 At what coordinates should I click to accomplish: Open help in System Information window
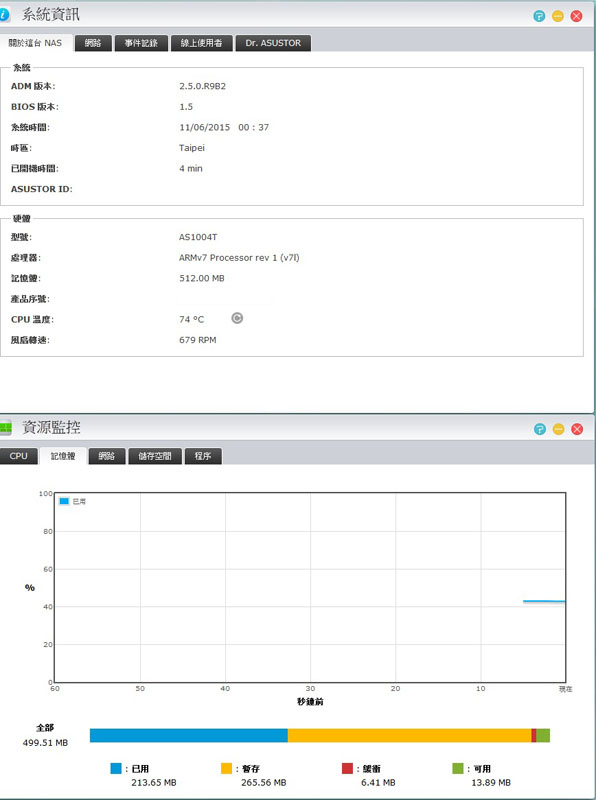coord(539,16)
